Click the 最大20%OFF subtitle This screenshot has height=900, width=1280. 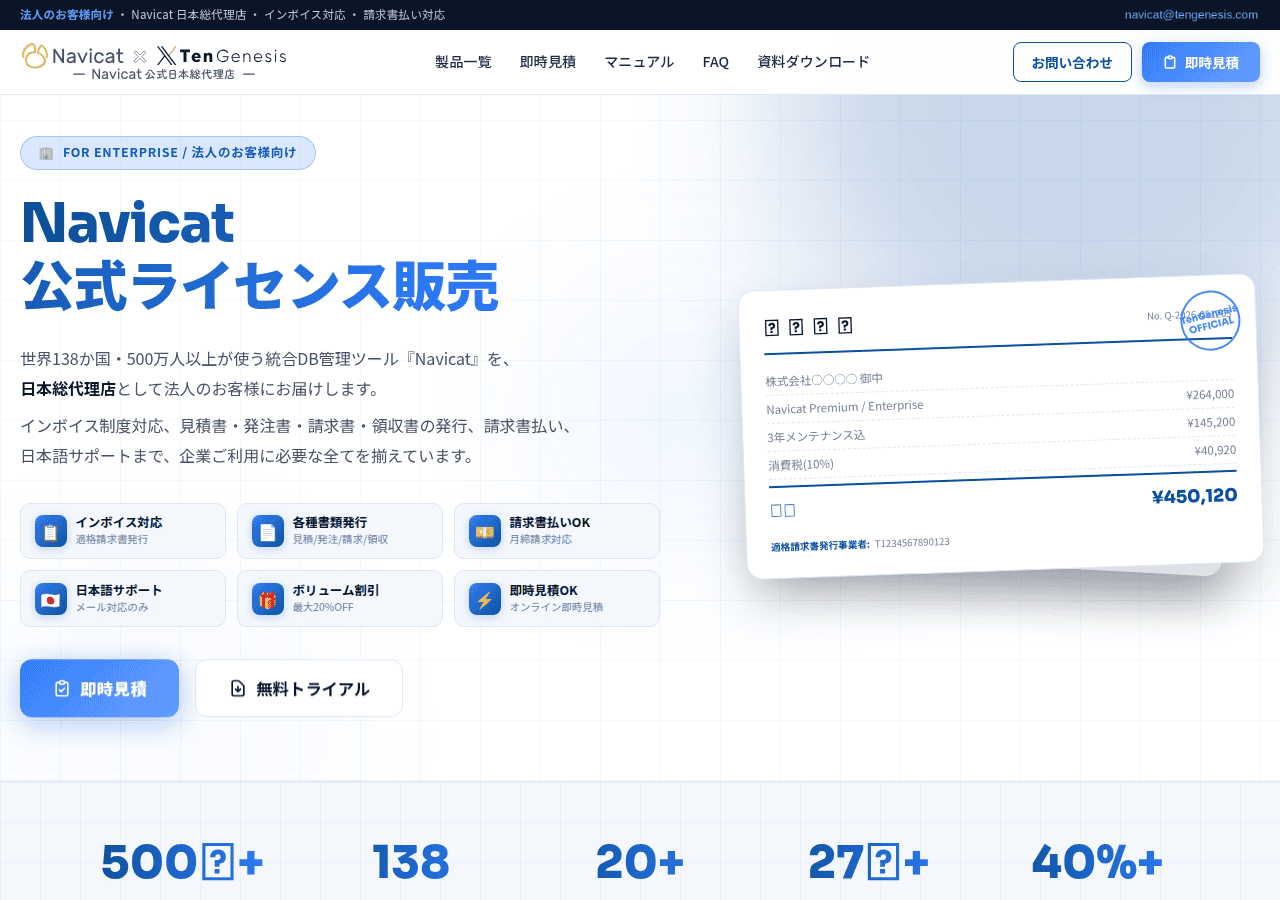323,607
